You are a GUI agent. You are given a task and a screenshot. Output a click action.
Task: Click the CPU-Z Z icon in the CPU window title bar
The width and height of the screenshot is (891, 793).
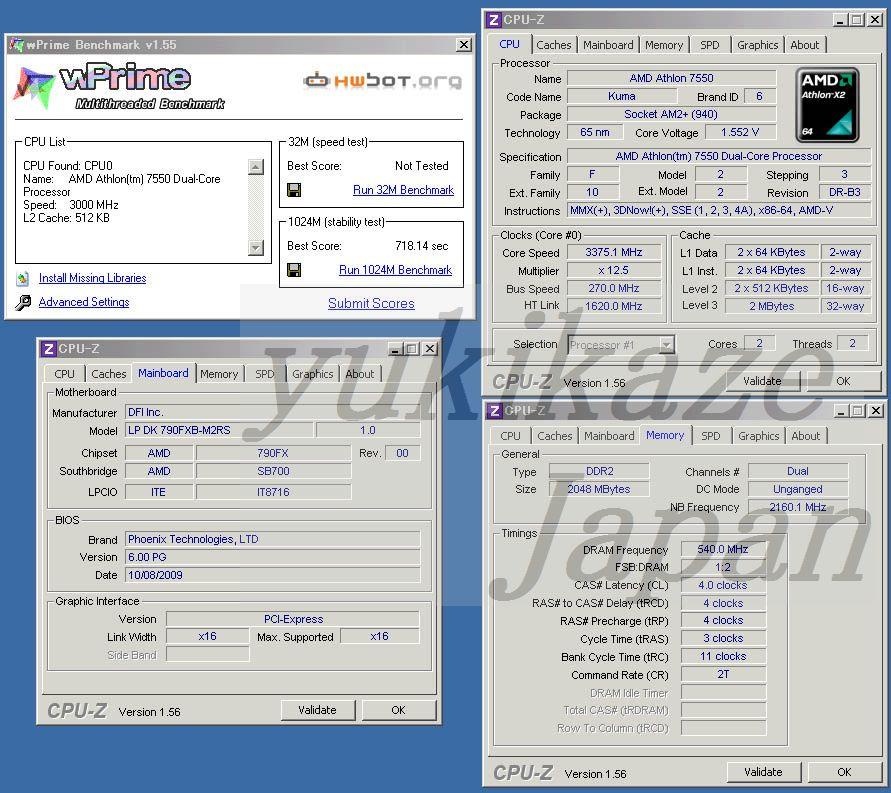[x=493, y=20]
